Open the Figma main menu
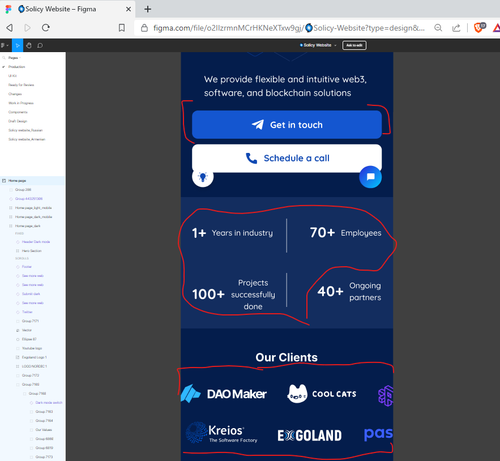The height and width of the screenshot is (461, 500). point(4,45)
